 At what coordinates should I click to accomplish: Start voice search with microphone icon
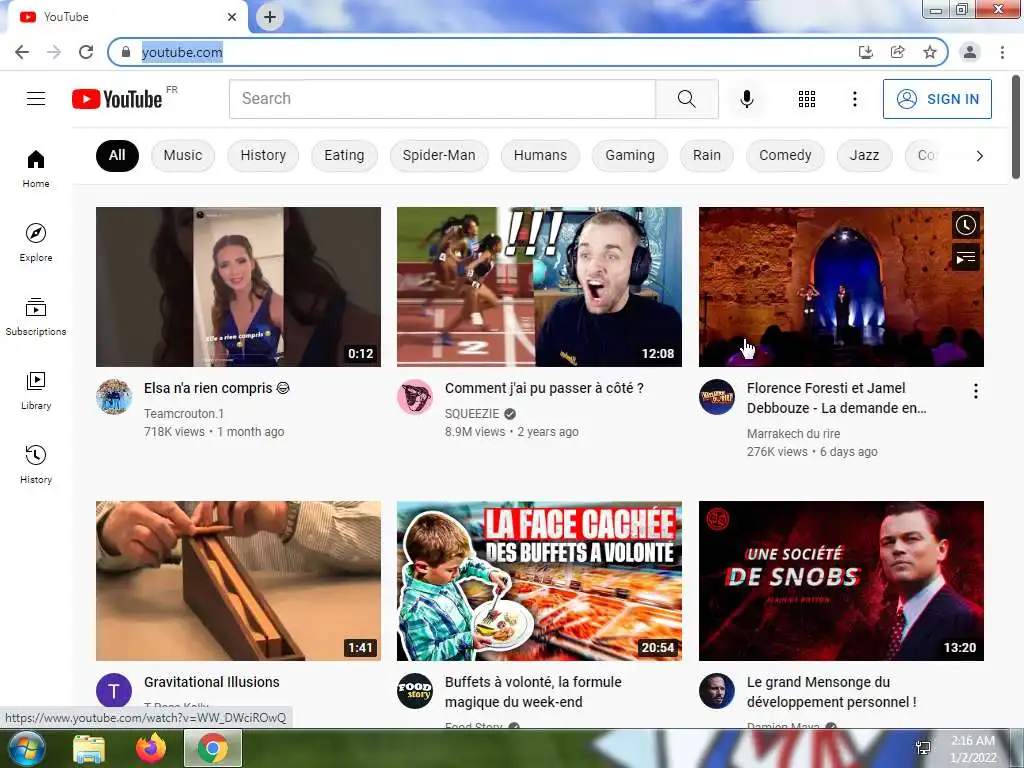[746, 99]
